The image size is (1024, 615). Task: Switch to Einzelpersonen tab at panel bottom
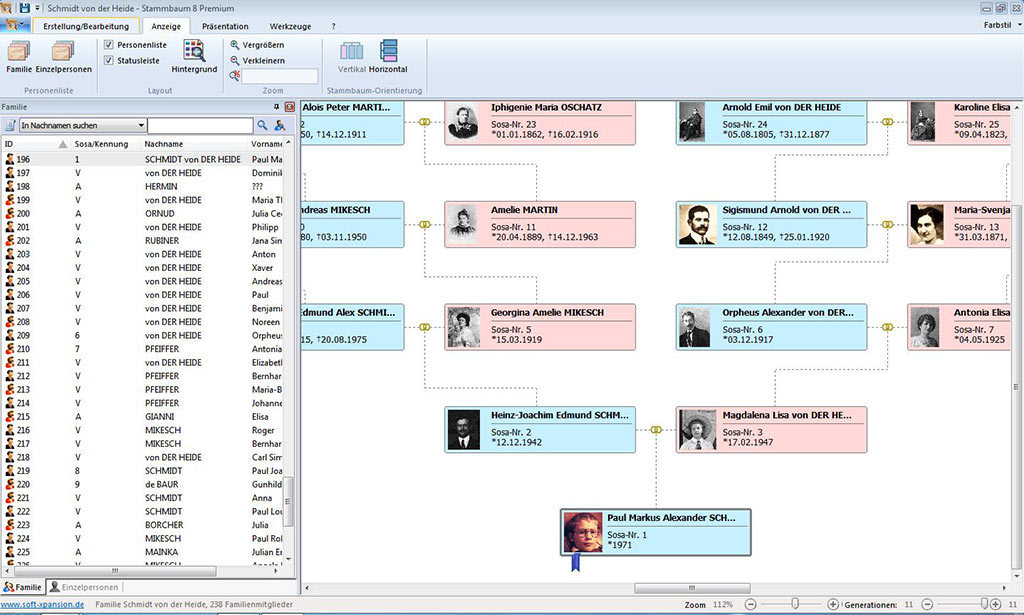(85, 587)
